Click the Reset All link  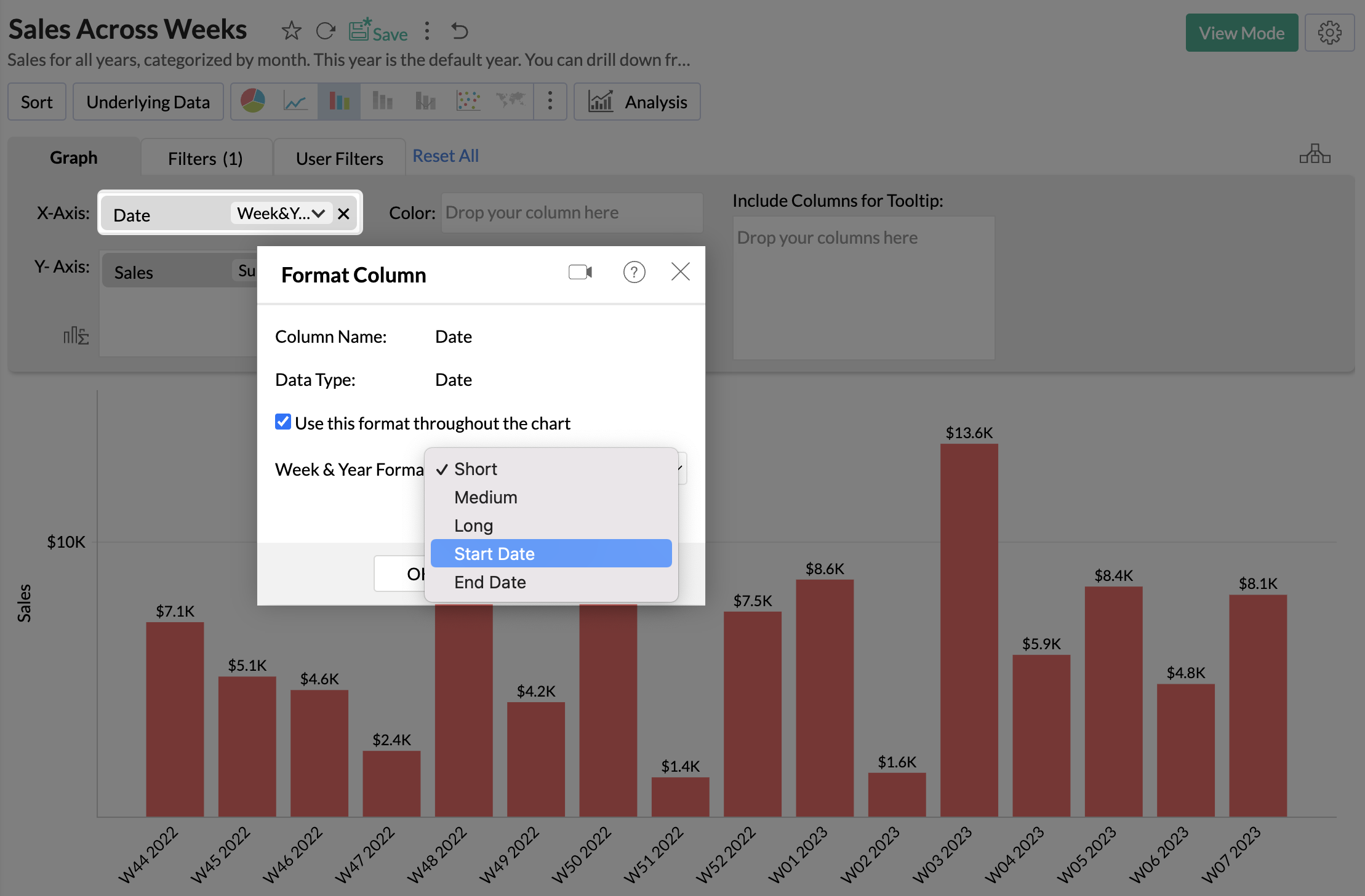pos(445,156)
